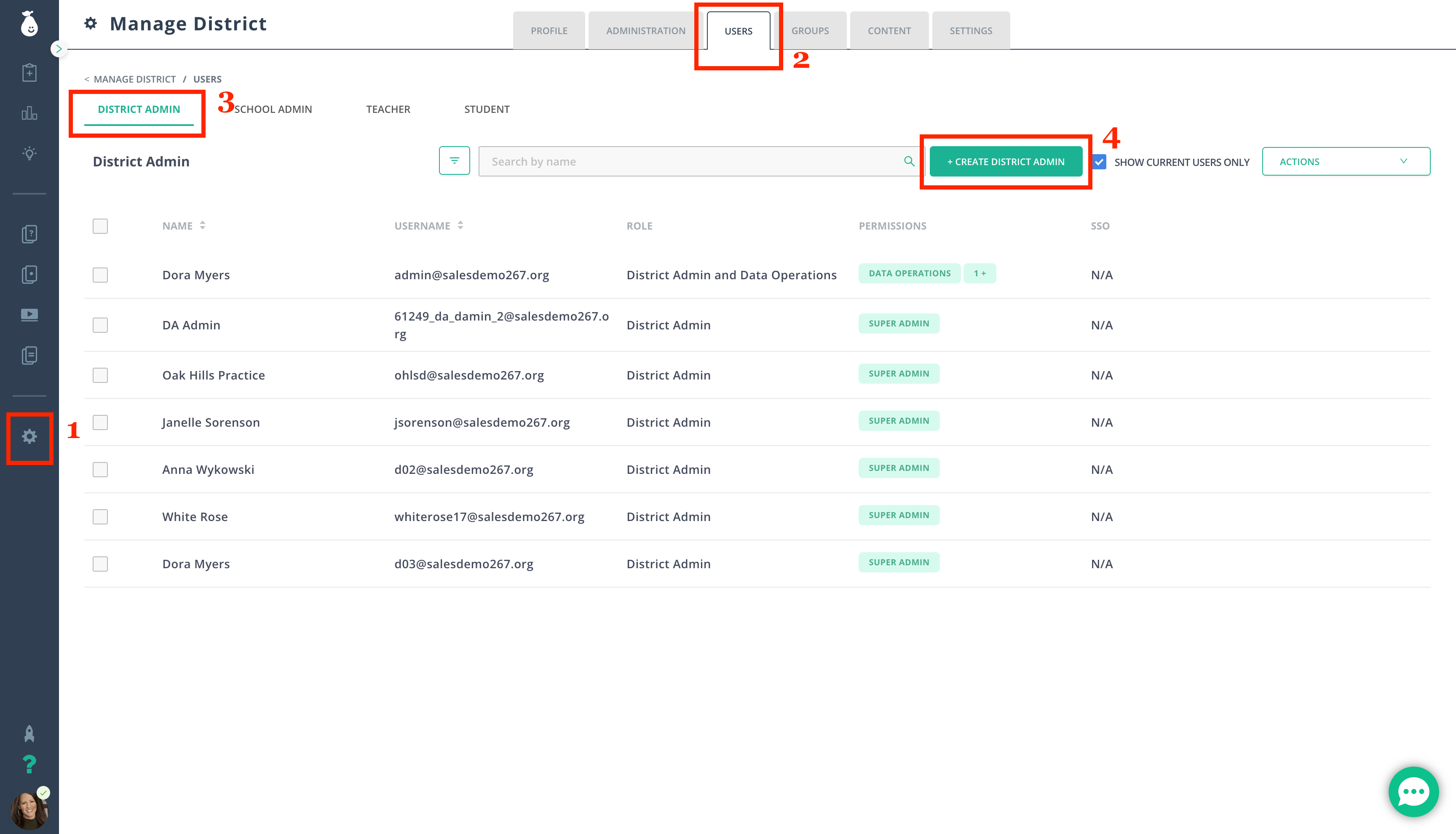Switch to the Groups tab
Screen dimensions: 1456x834
pos(810,30)
